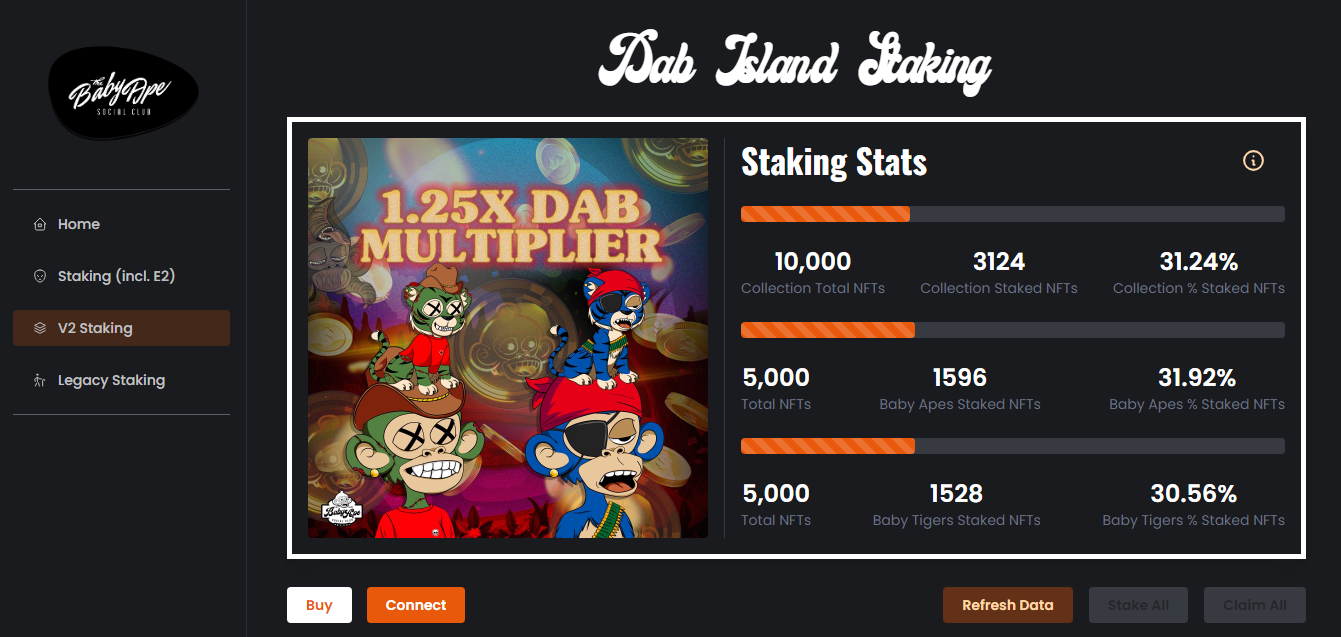Click the Dab Island Staking title
Image resolution: width=1341 pixels, height=637 pixels.
(x=795, y=63)
